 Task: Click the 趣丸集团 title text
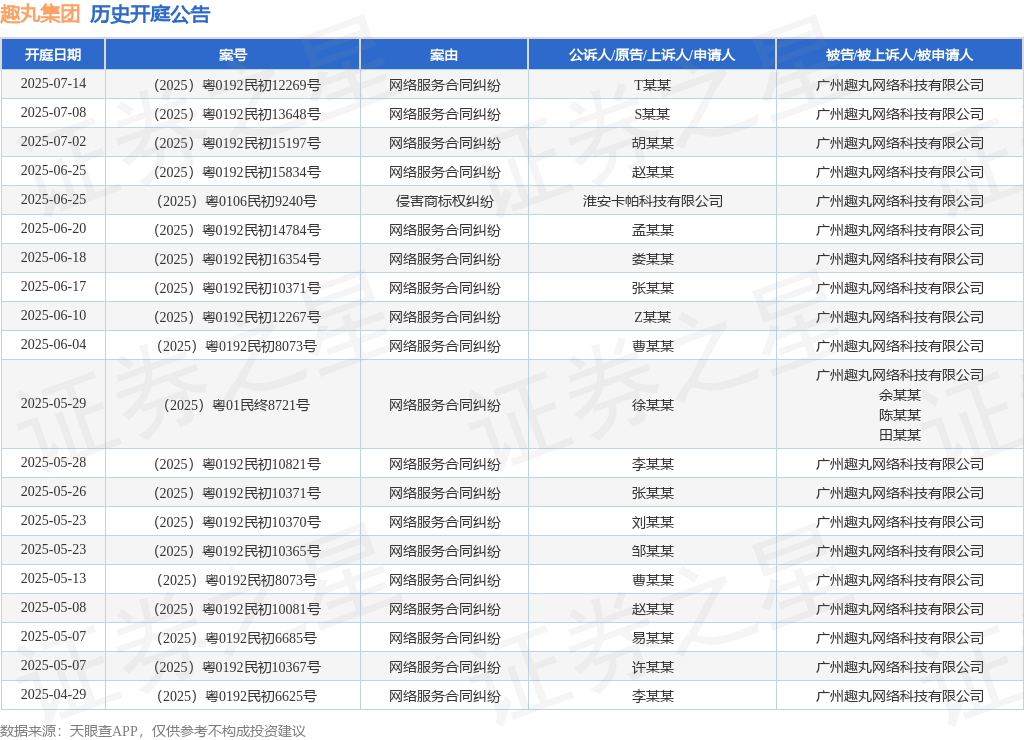coord(40,14)
